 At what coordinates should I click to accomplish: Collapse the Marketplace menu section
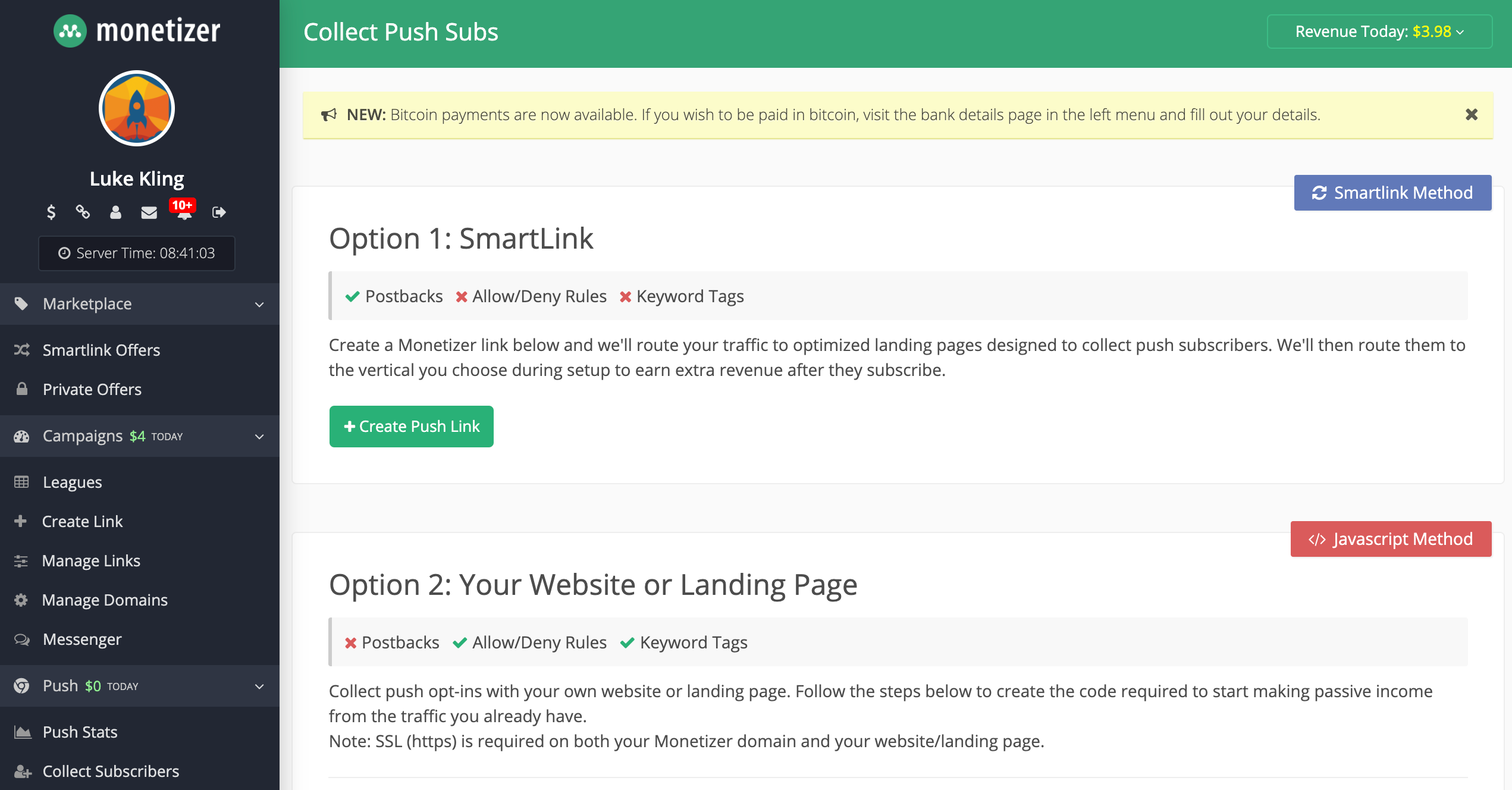(259, 304)
